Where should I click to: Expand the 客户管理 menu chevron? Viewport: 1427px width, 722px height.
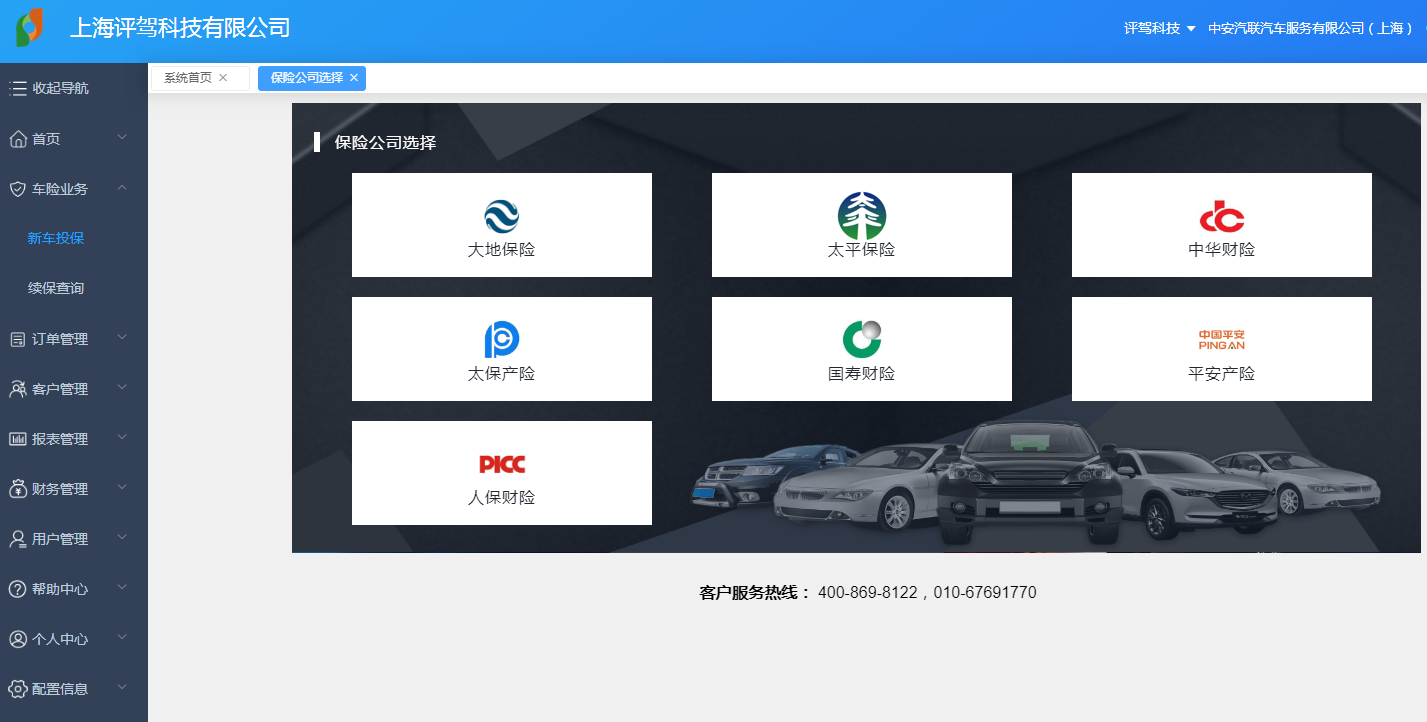point(122,387)
